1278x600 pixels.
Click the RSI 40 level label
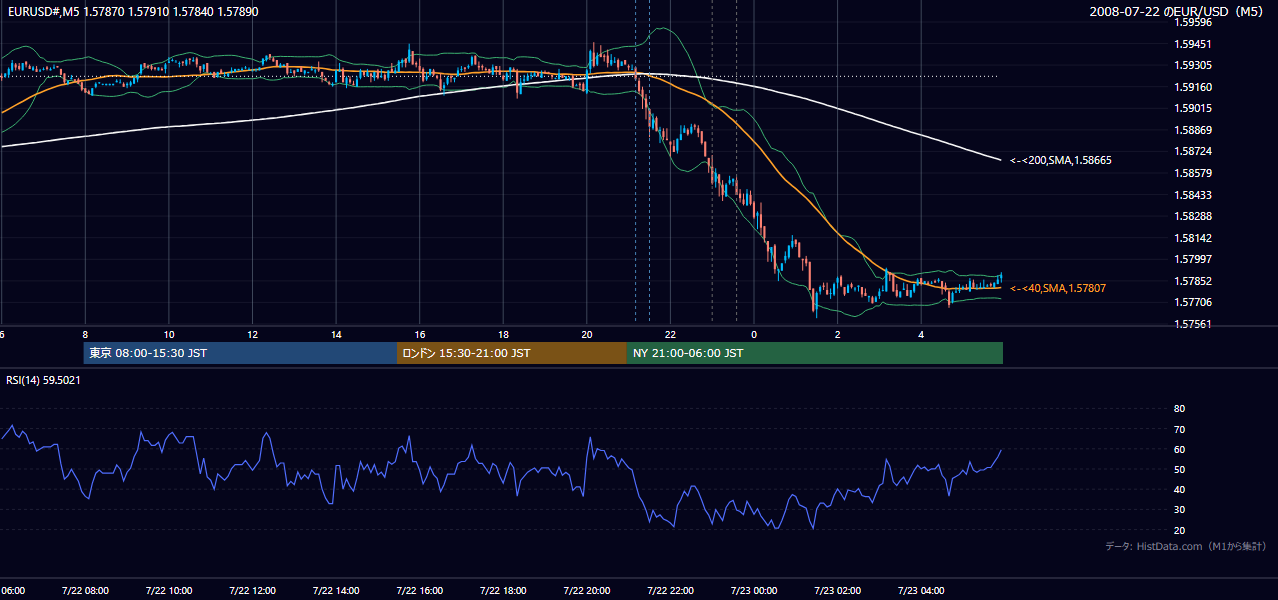click(1179, 489)
